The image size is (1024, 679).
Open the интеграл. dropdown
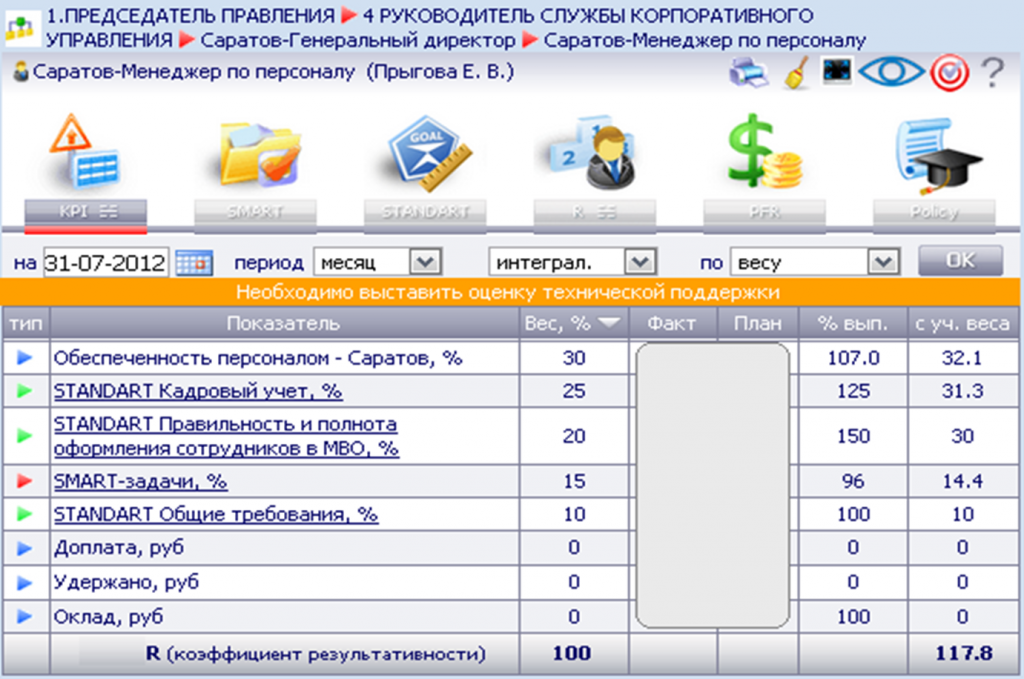573,262
